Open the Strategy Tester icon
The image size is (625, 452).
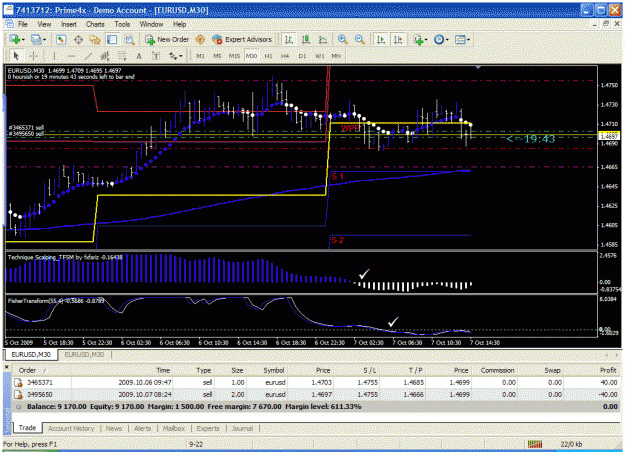click(x=129, y=39)
